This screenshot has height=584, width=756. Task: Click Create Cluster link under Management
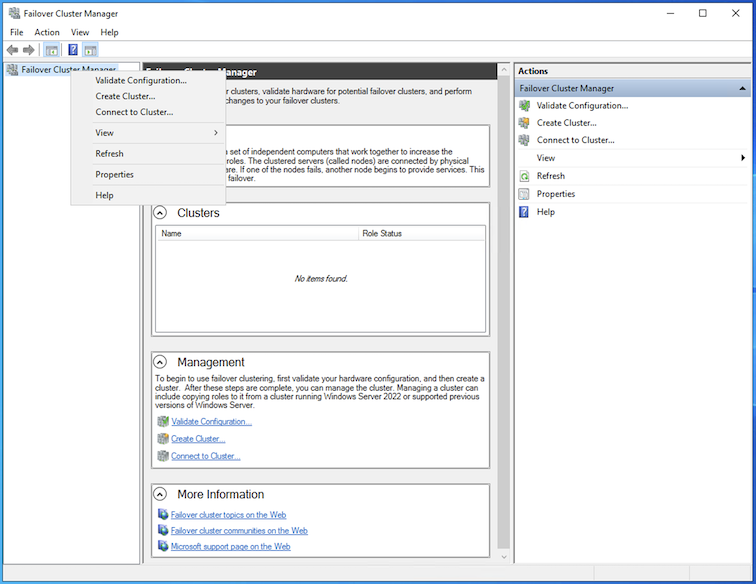coord(198,439)
